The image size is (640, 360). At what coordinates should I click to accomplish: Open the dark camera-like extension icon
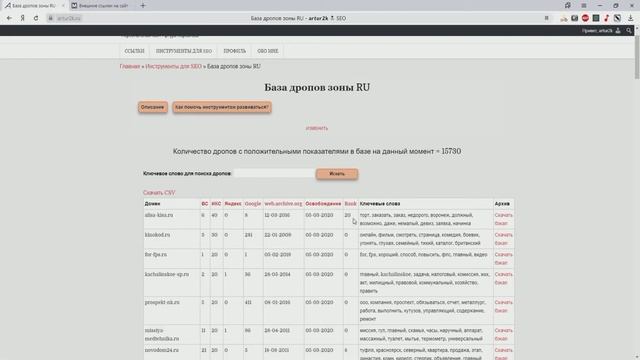574,18
